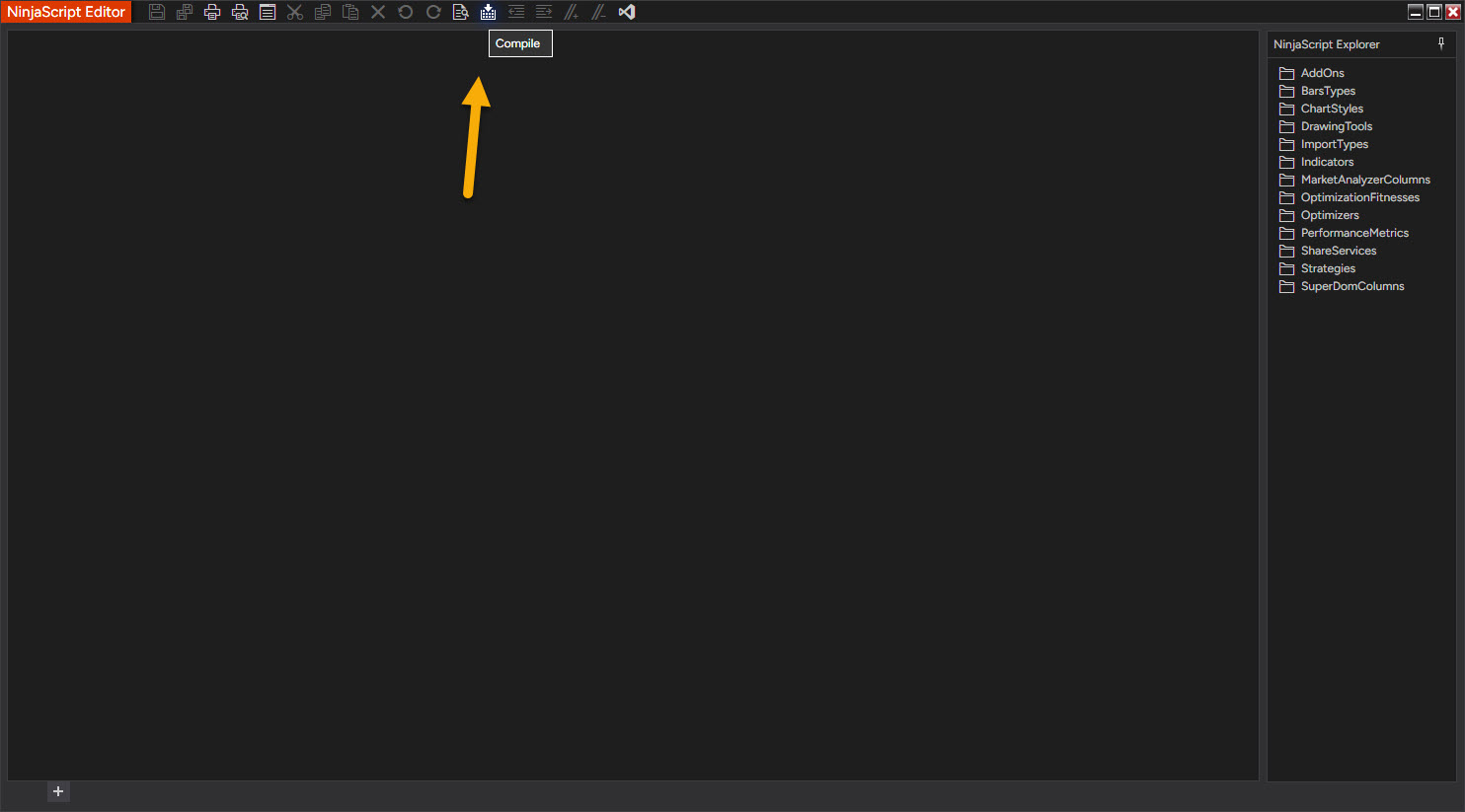Expand the Strategies folder
Viewport: 1465px width, 812px height.
(x=1317, y=268)
